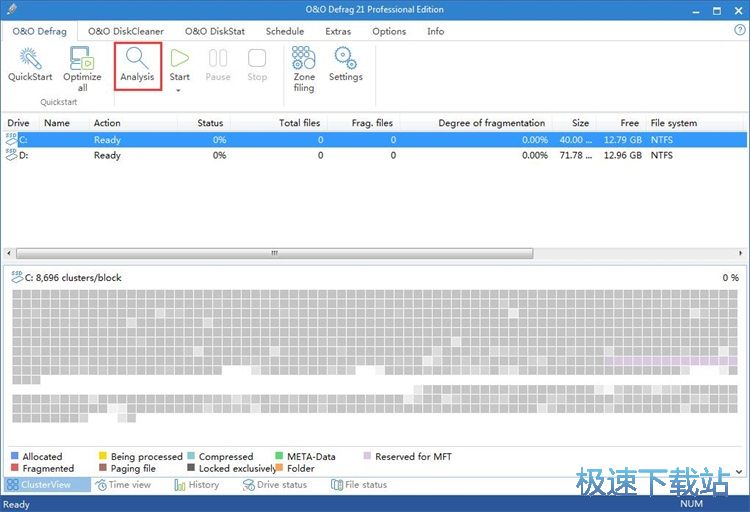This screenshot has height=512, width=750.
Task: Show the Time view
Action: (123, 485)
